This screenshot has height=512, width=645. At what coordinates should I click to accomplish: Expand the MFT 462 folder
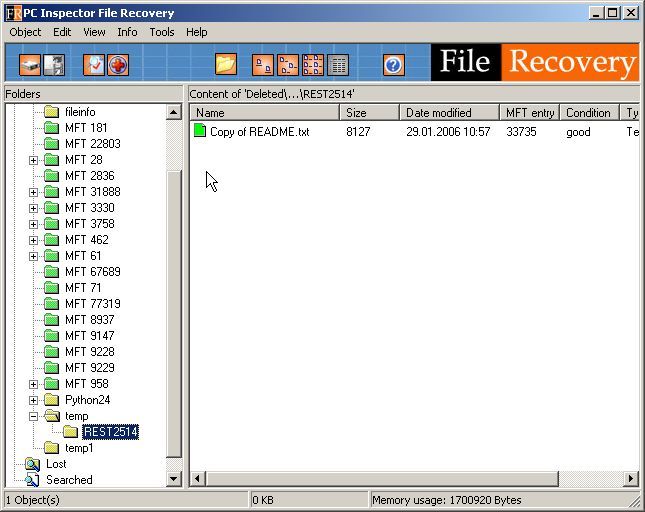33,240
